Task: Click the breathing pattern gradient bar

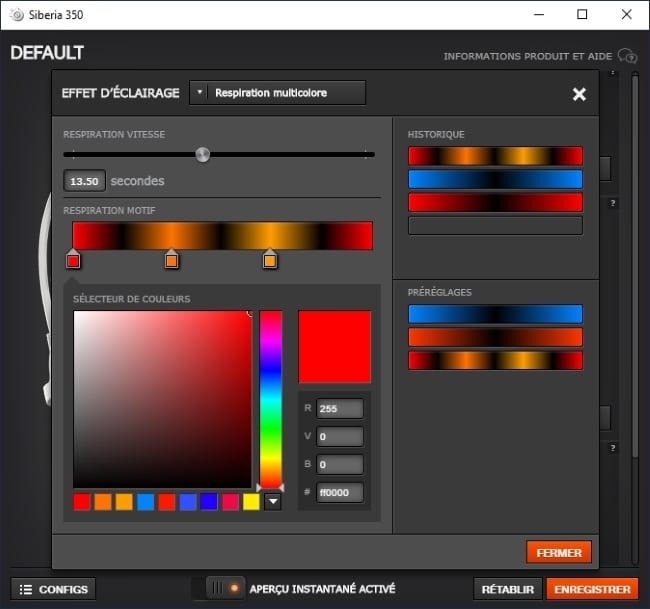Action: (x=223, y=235)
